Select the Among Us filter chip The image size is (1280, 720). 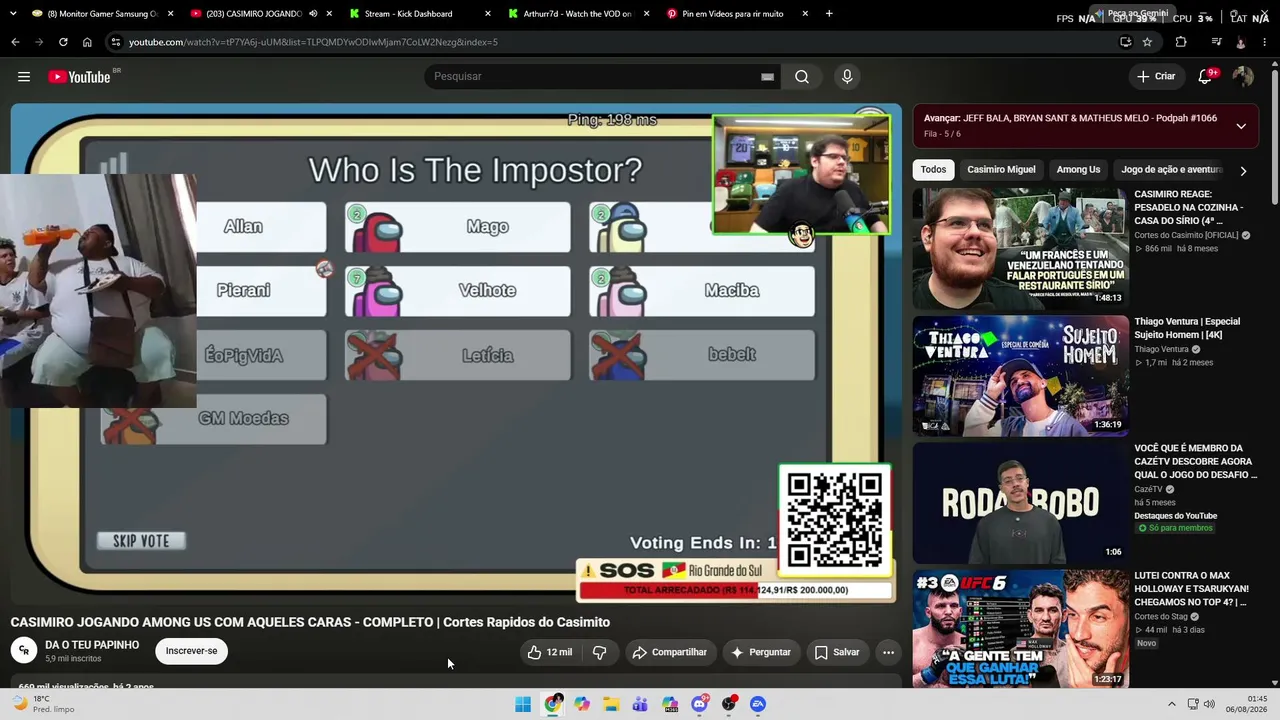[1078, 170]
